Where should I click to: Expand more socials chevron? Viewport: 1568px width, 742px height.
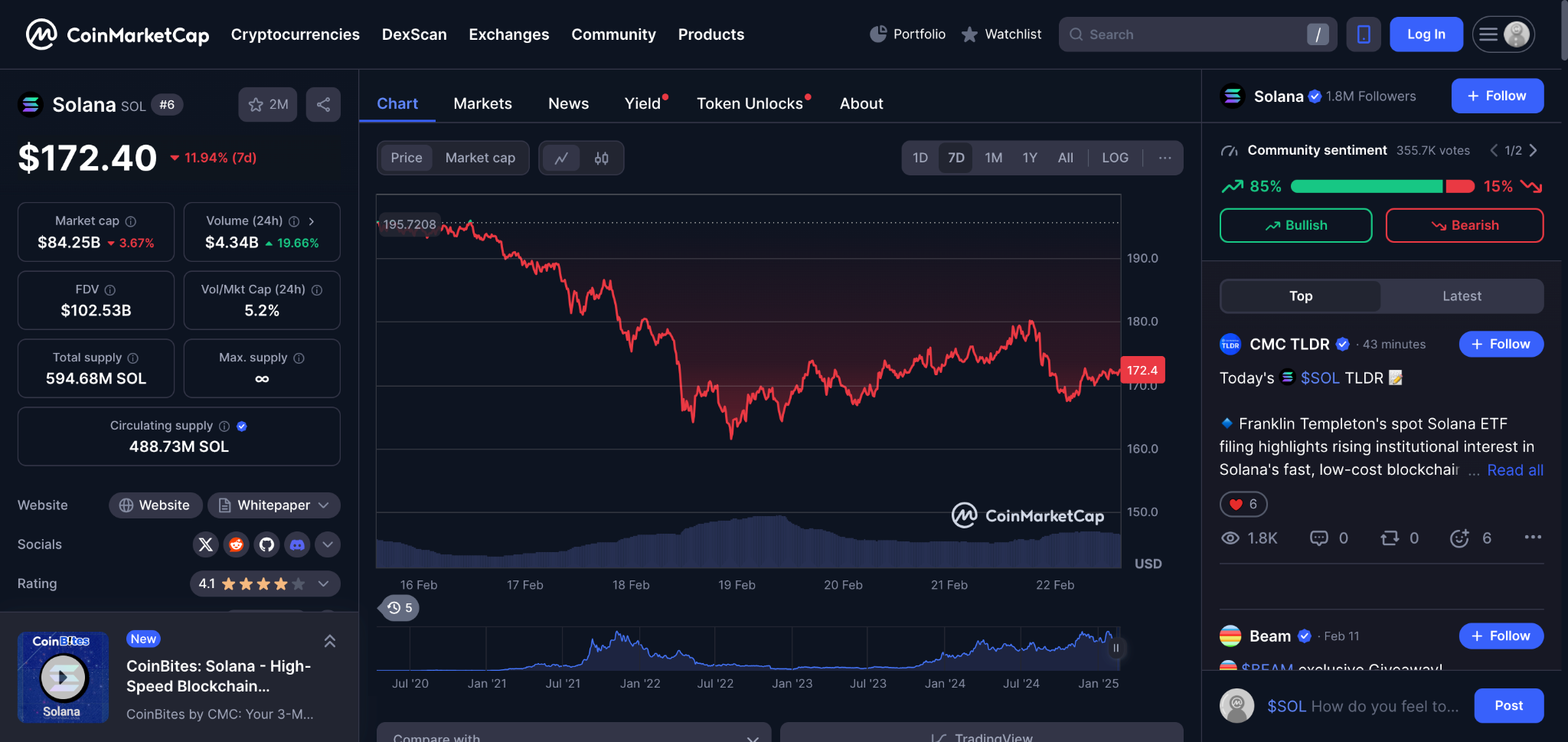(328, 544)
